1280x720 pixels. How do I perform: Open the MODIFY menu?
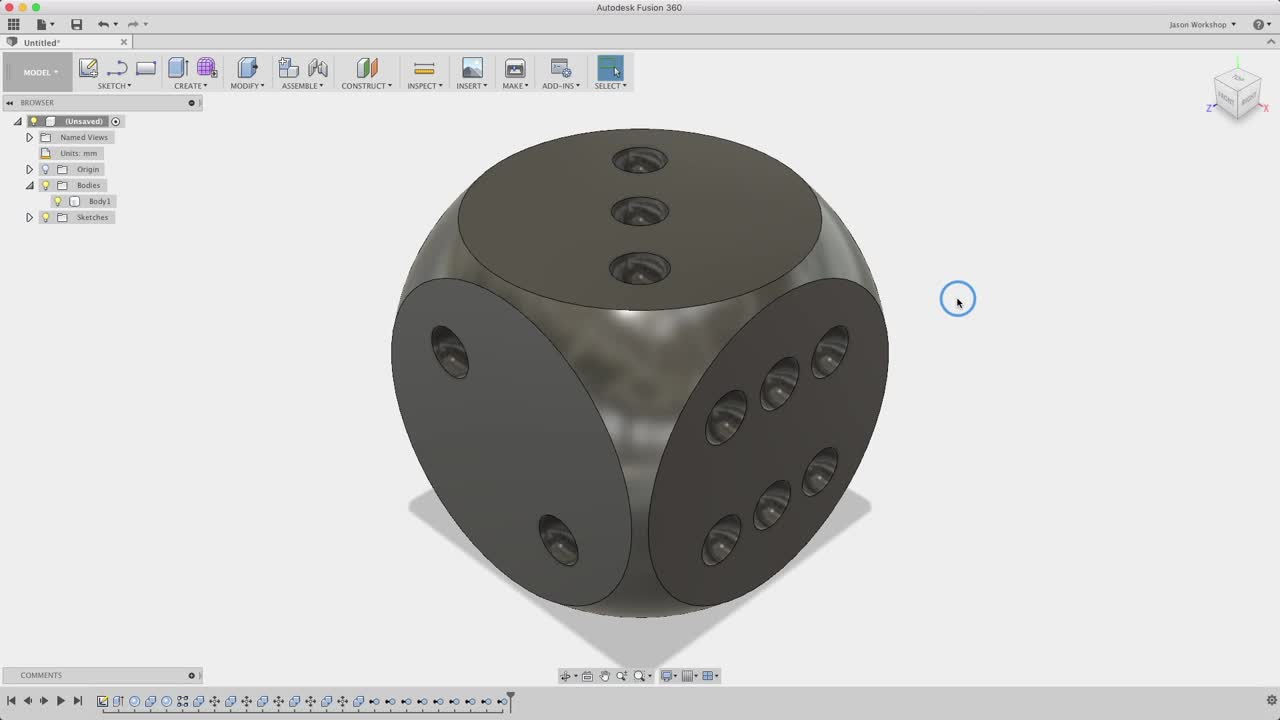(x=247, y=86)
